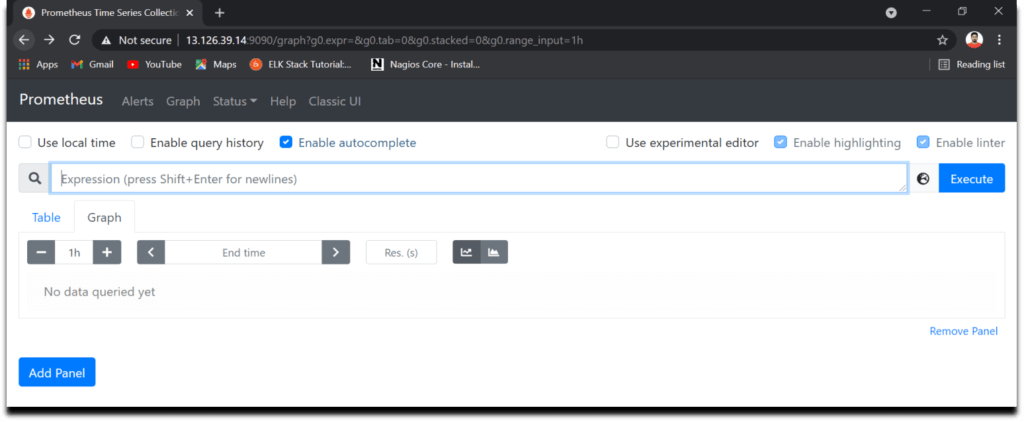Click the browser forward arrow
Image resolution: width=1024 pixels, height=422 pixels.
point(49,40)
